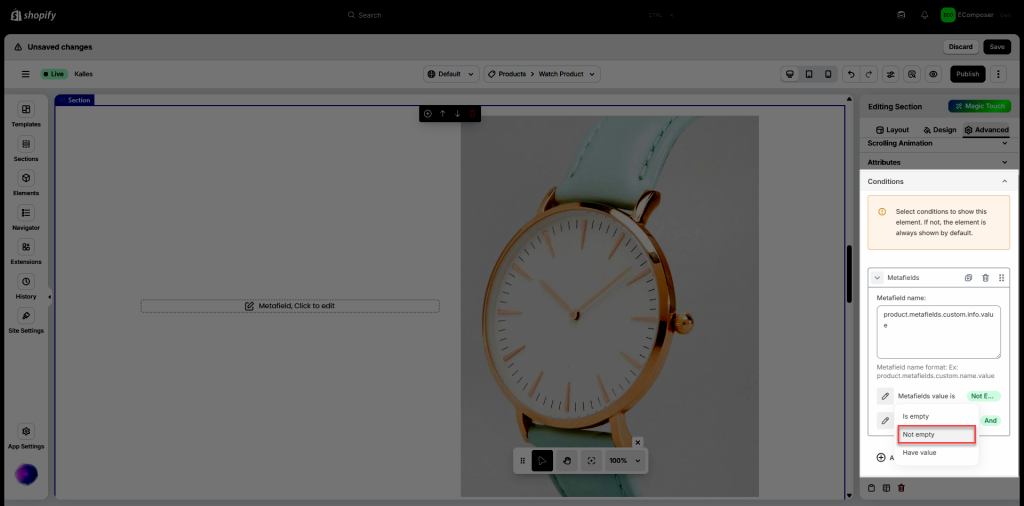Open the Templates panel in sidebar
Viewport: 1024px width, 506px height.
[26, 114]
